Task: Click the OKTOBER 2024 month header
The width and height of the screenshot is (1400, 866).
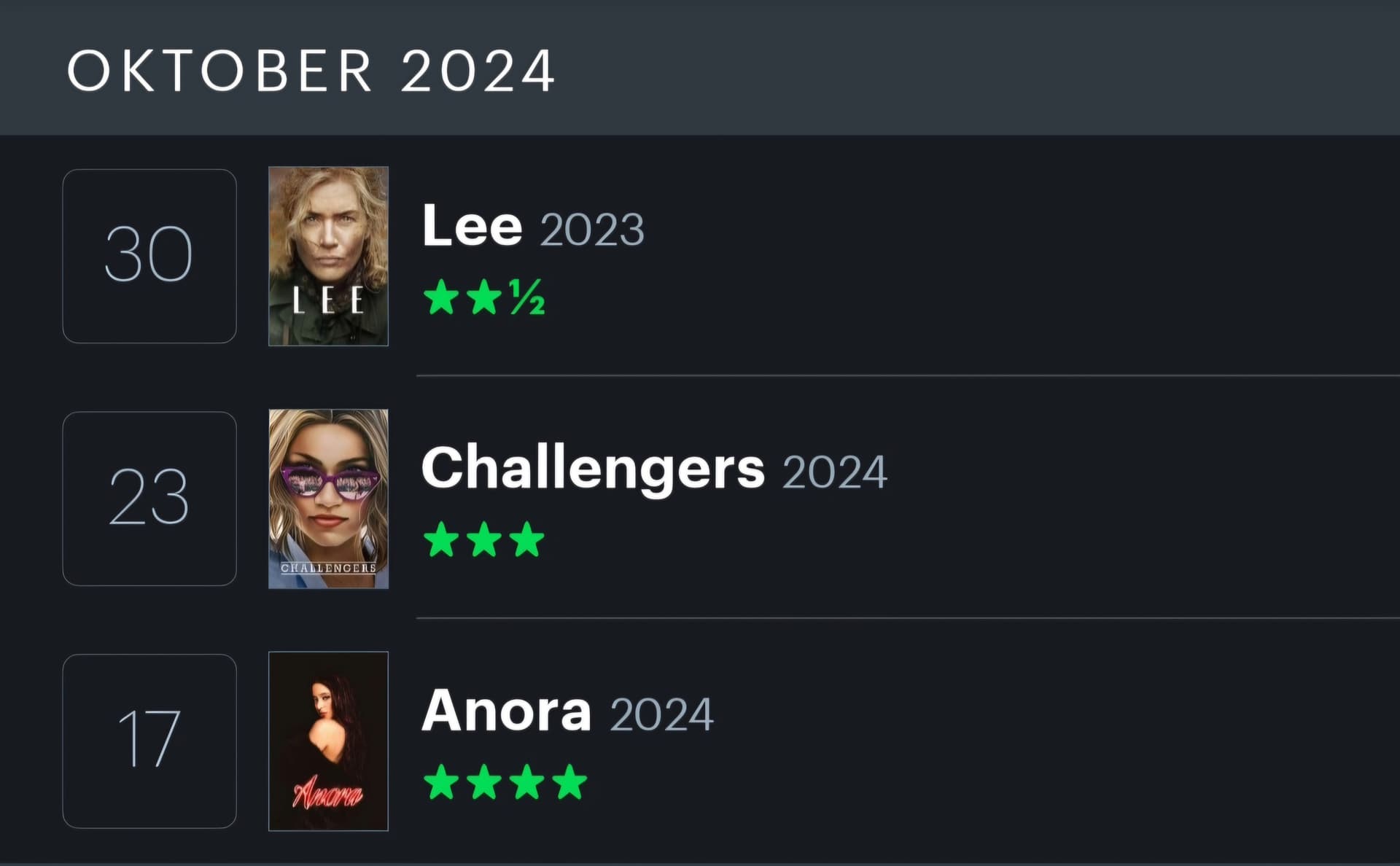Action: pyautogui.click(x=311, y=71)
